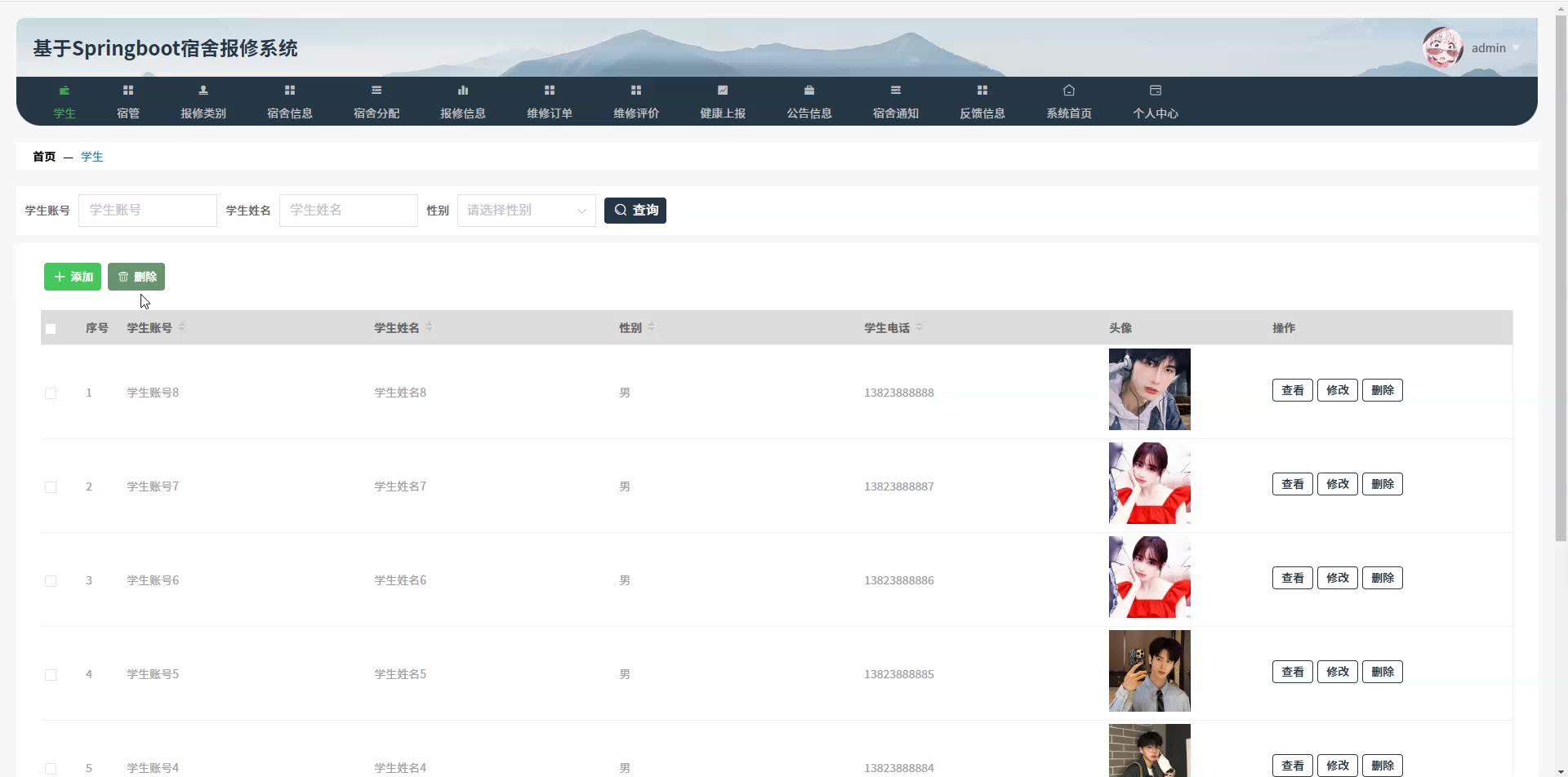
Task: Delete the 学生账号7 record
Action: tap(1383, 484)
